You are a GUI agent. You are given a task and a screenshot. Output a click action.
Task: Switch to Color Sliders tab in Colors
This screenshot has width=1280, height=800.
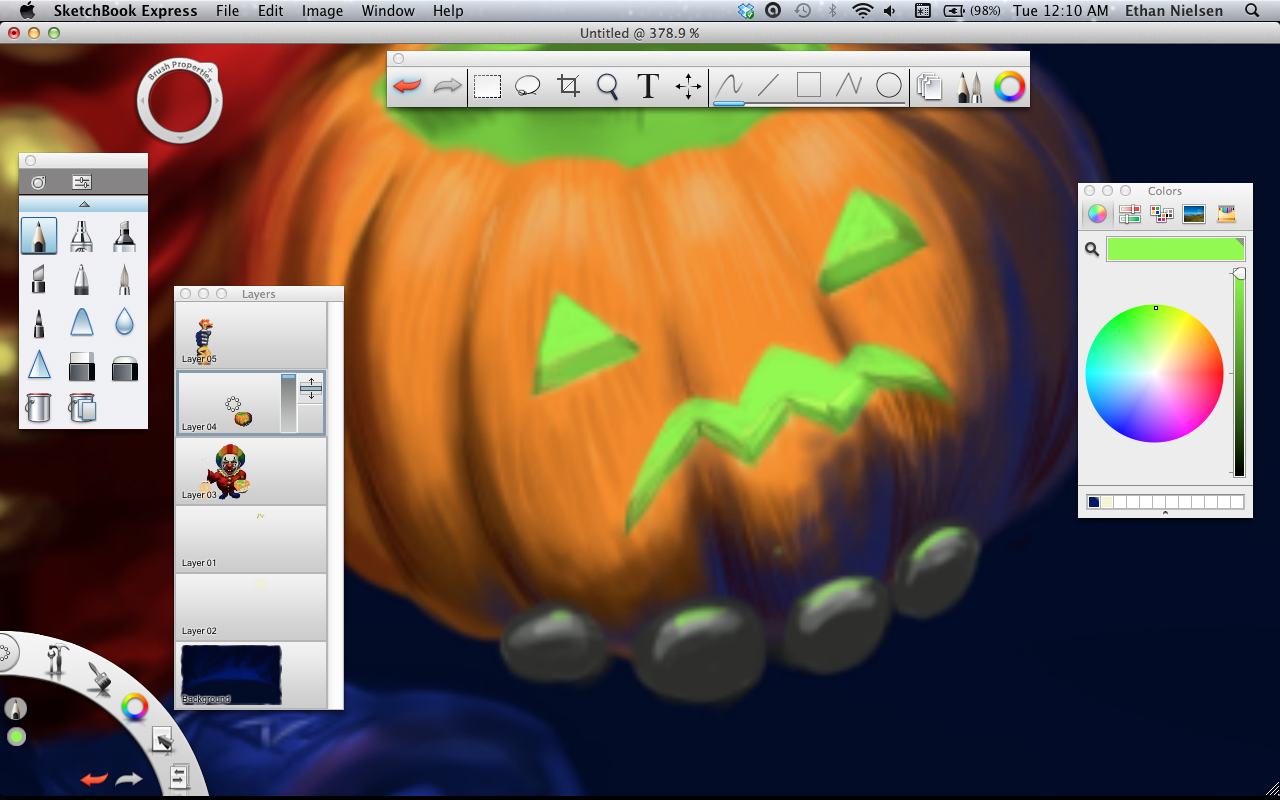tap(1130, 213)
